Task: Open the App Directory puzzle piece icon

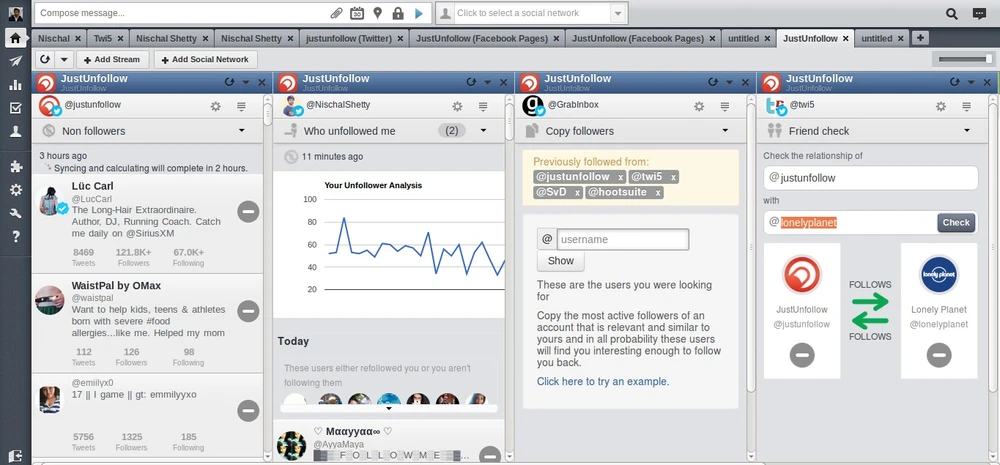Action: 15,167
